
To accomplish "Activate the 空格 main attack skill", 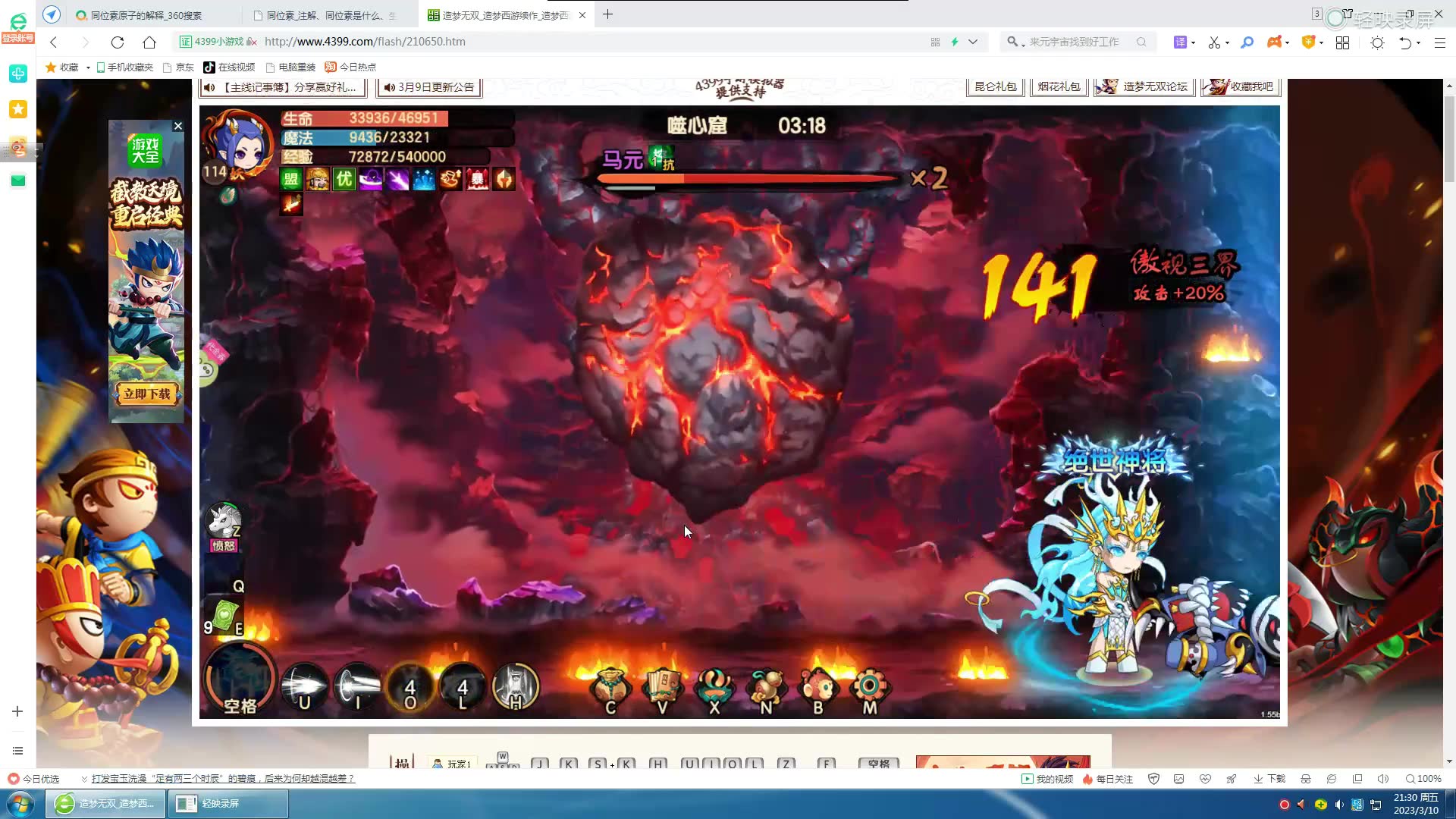I will [240, 680].
